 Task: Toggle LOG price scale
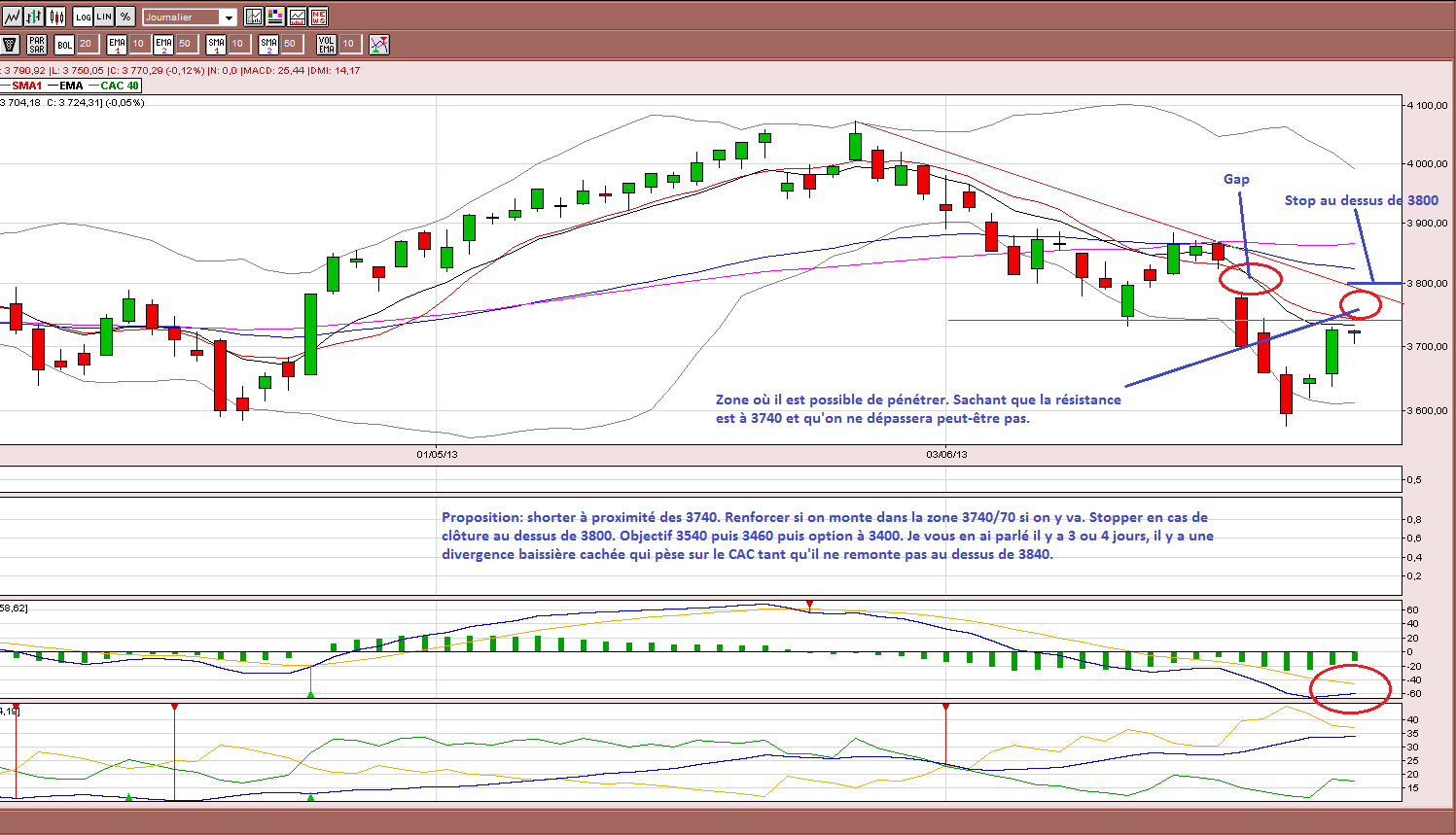click(x=84, y=17)
